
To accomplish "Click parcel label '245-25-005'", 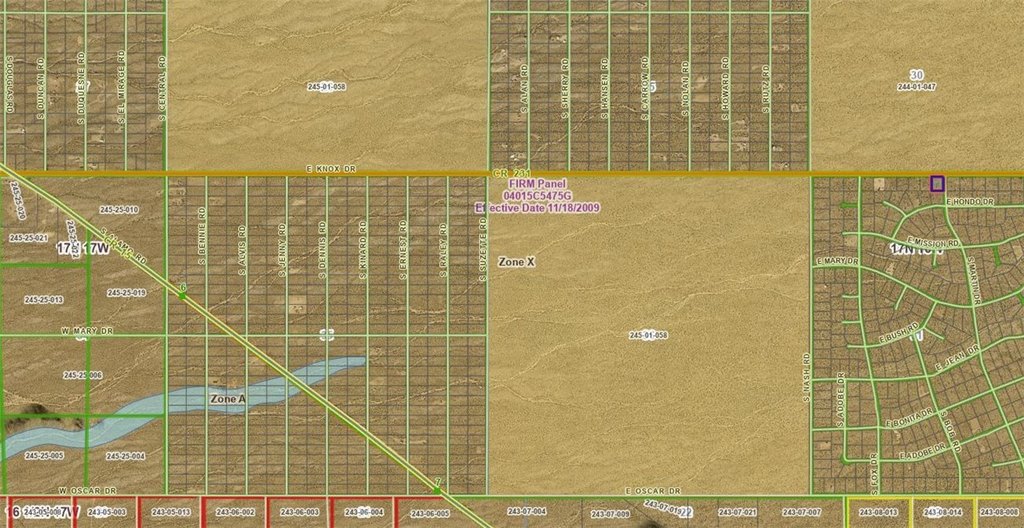I will [44, 455].
